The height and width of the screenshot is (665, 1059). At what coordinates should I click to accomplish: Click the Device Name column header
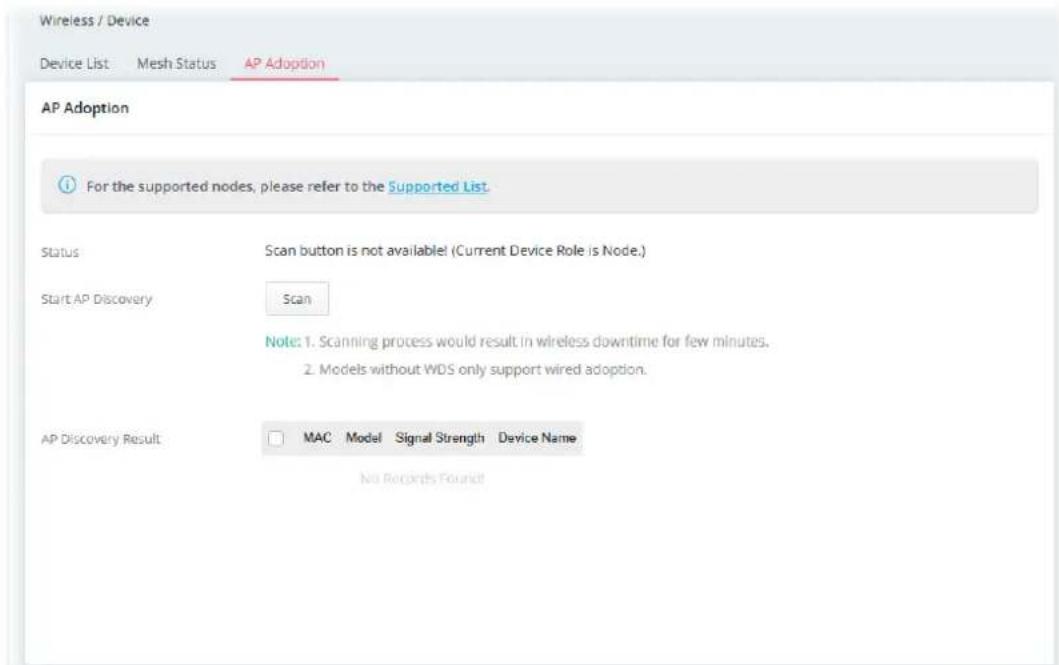537,437
